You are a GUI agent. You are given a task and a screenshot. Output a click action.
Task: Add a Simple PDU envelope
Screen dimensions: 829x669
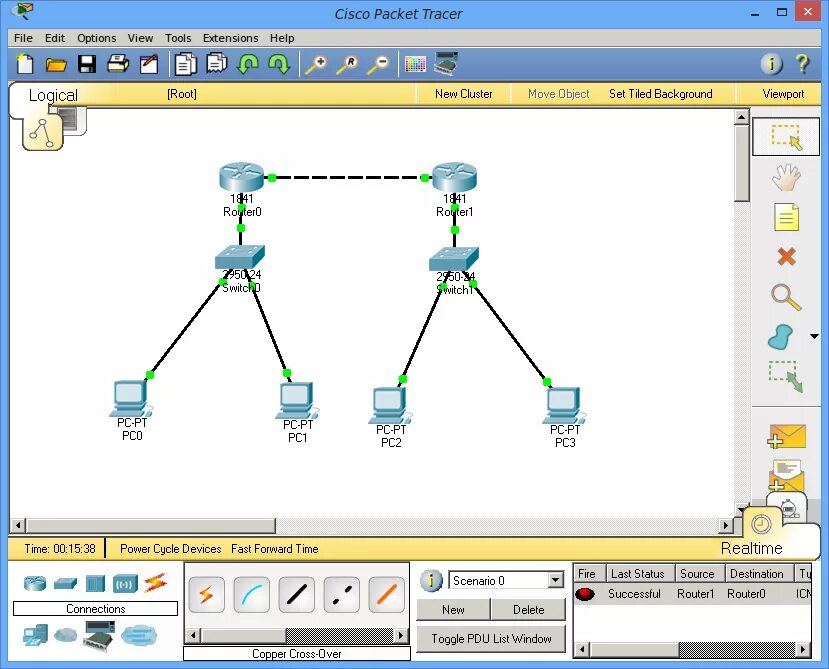point(787,436)
